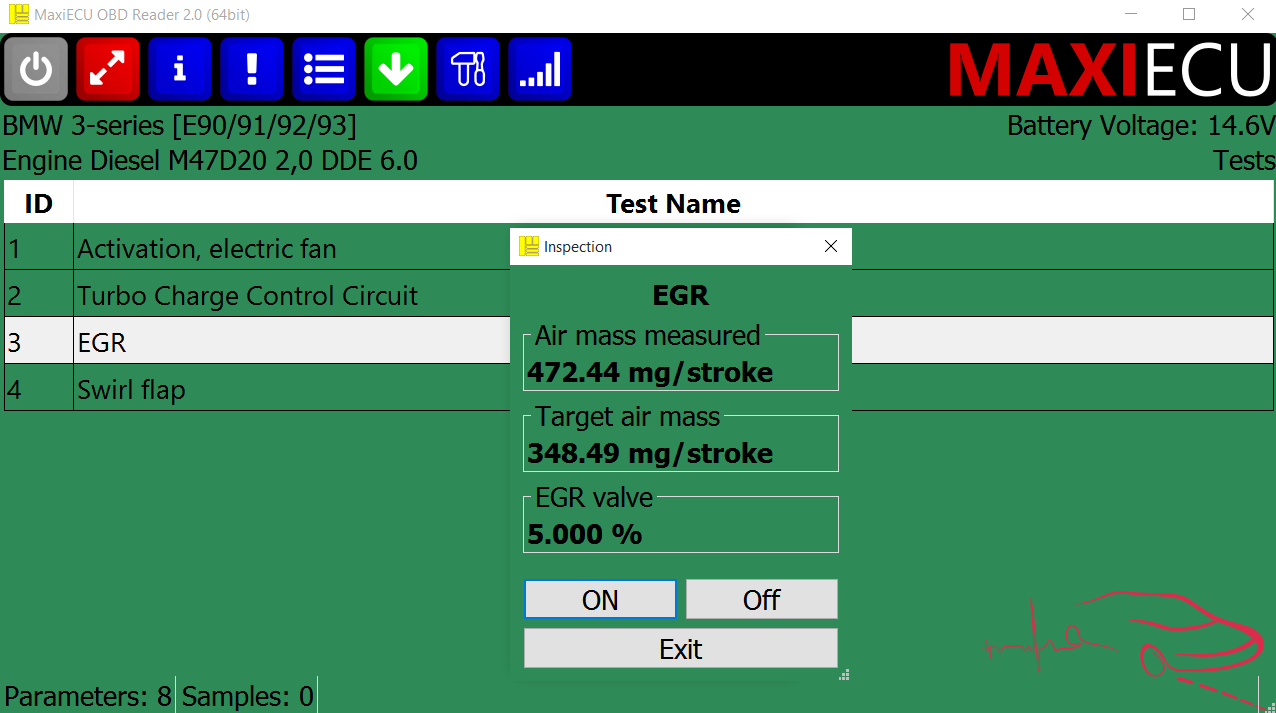Click the Target air mass value 348.49 mg/stroke
1276x713 pixels.
pos(650,453)
